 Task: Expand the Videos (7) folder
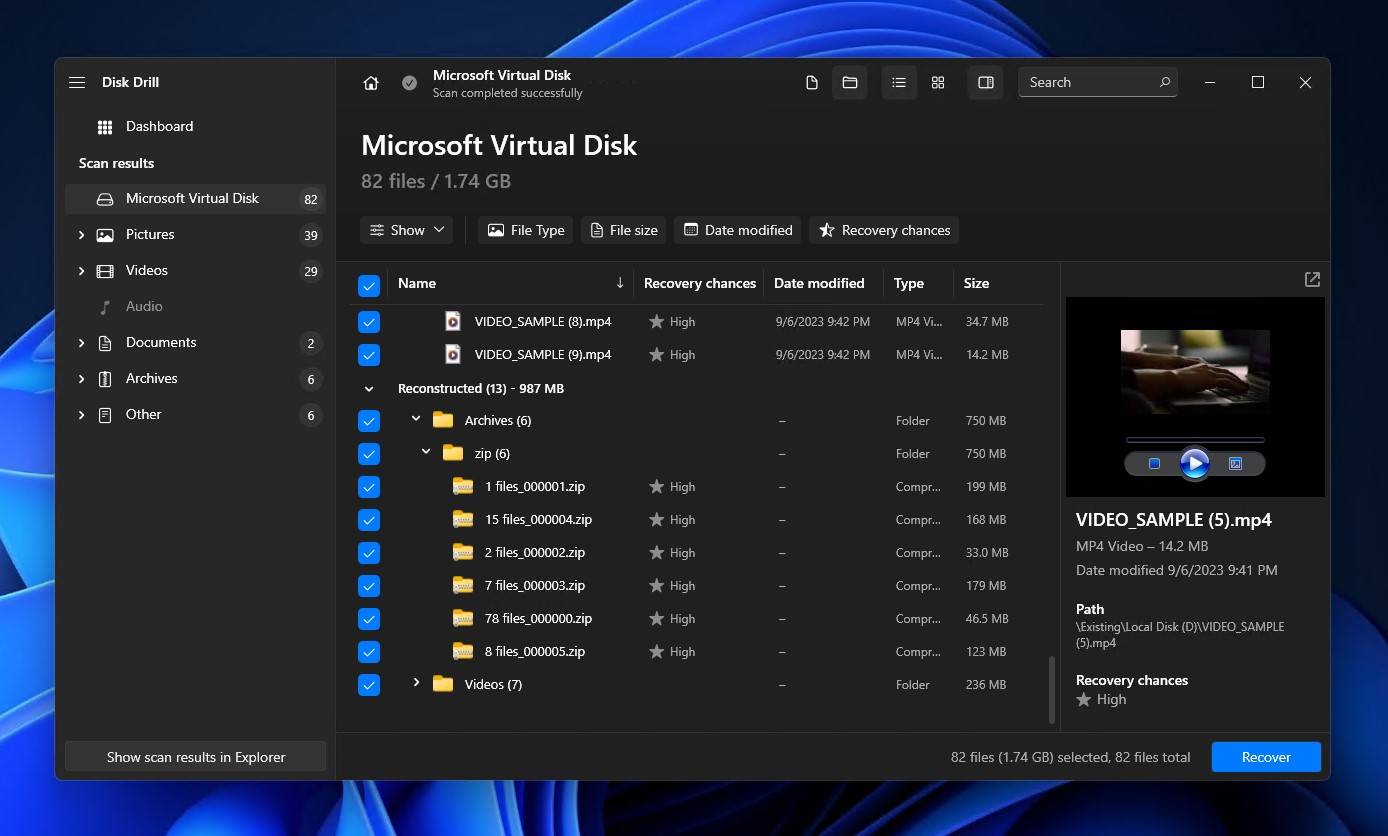[x=417, y=683]
